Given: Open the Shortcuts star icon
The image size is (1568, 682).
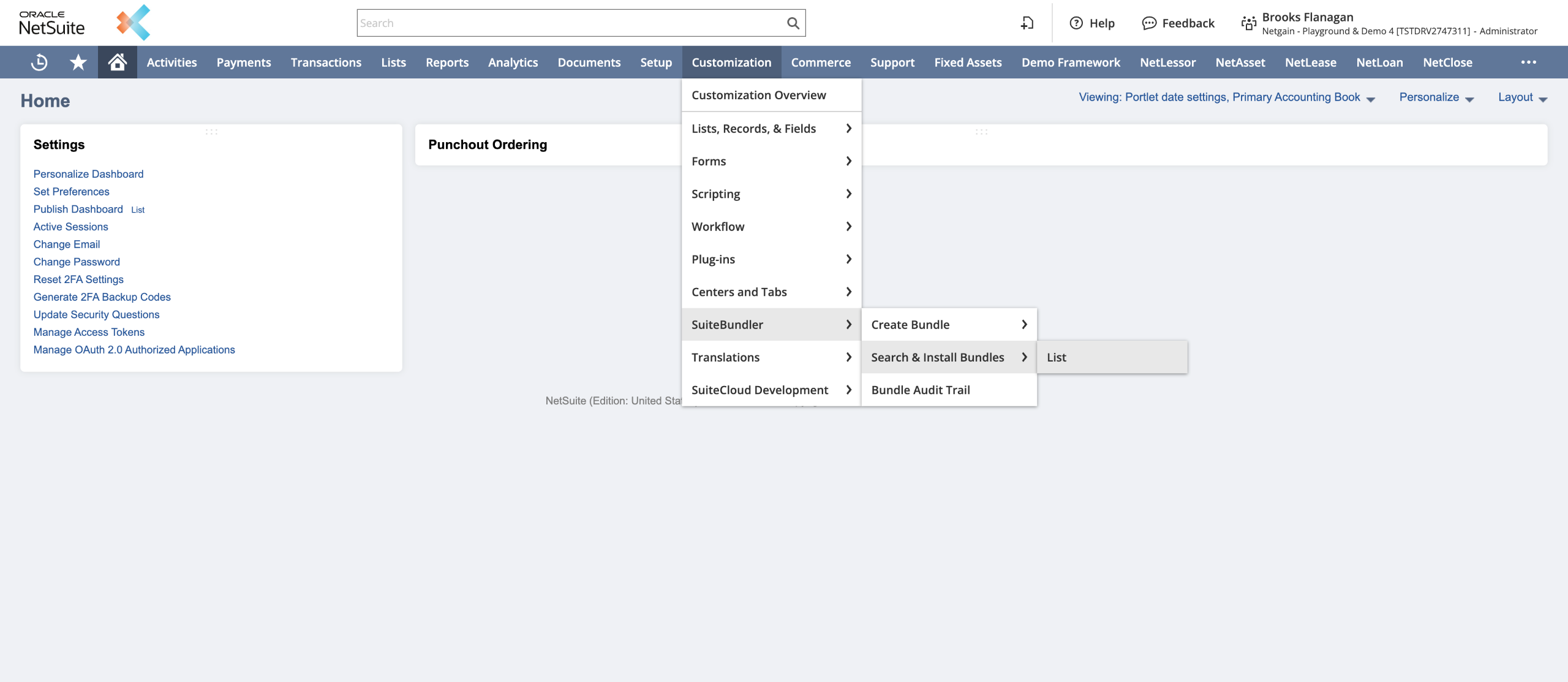Looking at the screenshot, I should click(78, 62).
